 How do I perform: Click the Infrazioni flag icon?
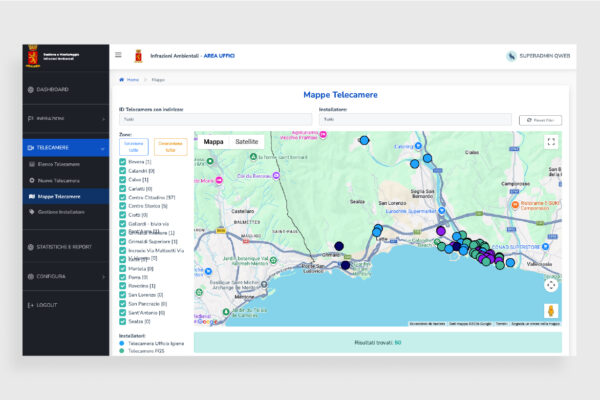[x=31, y=119]
